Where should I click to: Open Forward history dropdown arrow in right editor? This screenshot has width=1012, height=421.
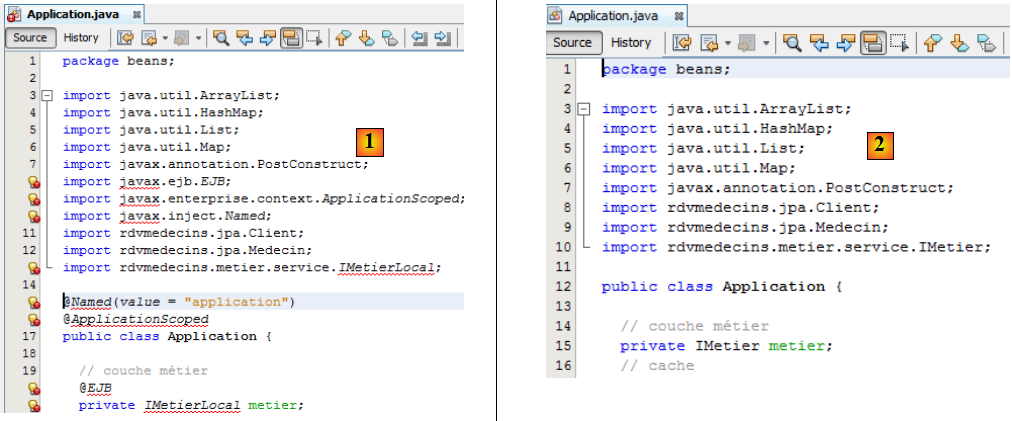click(x=766, y=42)
